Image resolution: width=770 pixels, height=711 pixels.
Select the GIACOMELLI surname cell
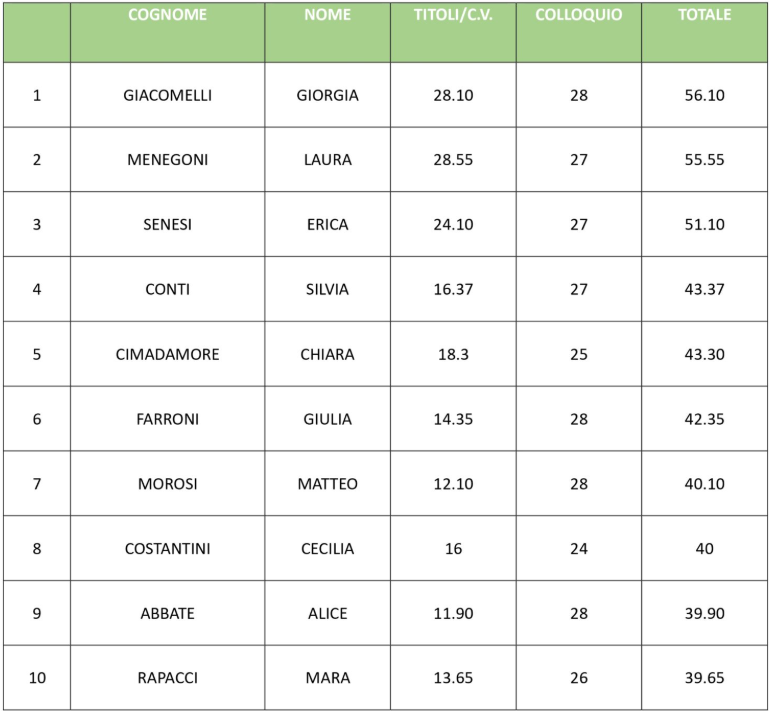point(167,95)
